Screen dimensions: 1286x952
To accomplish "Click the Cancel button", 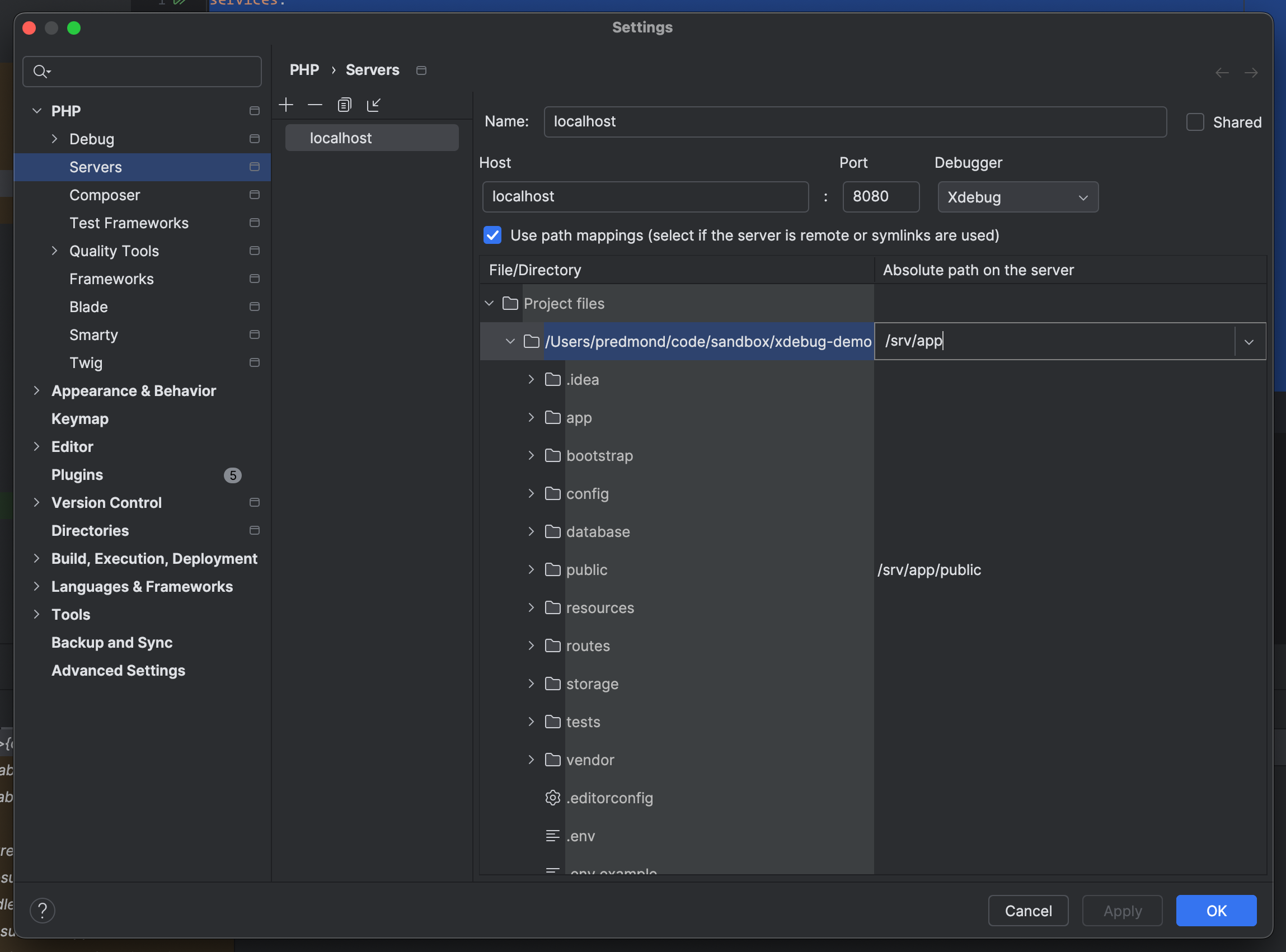I will pyautogui.click(x=1028, y=911).
